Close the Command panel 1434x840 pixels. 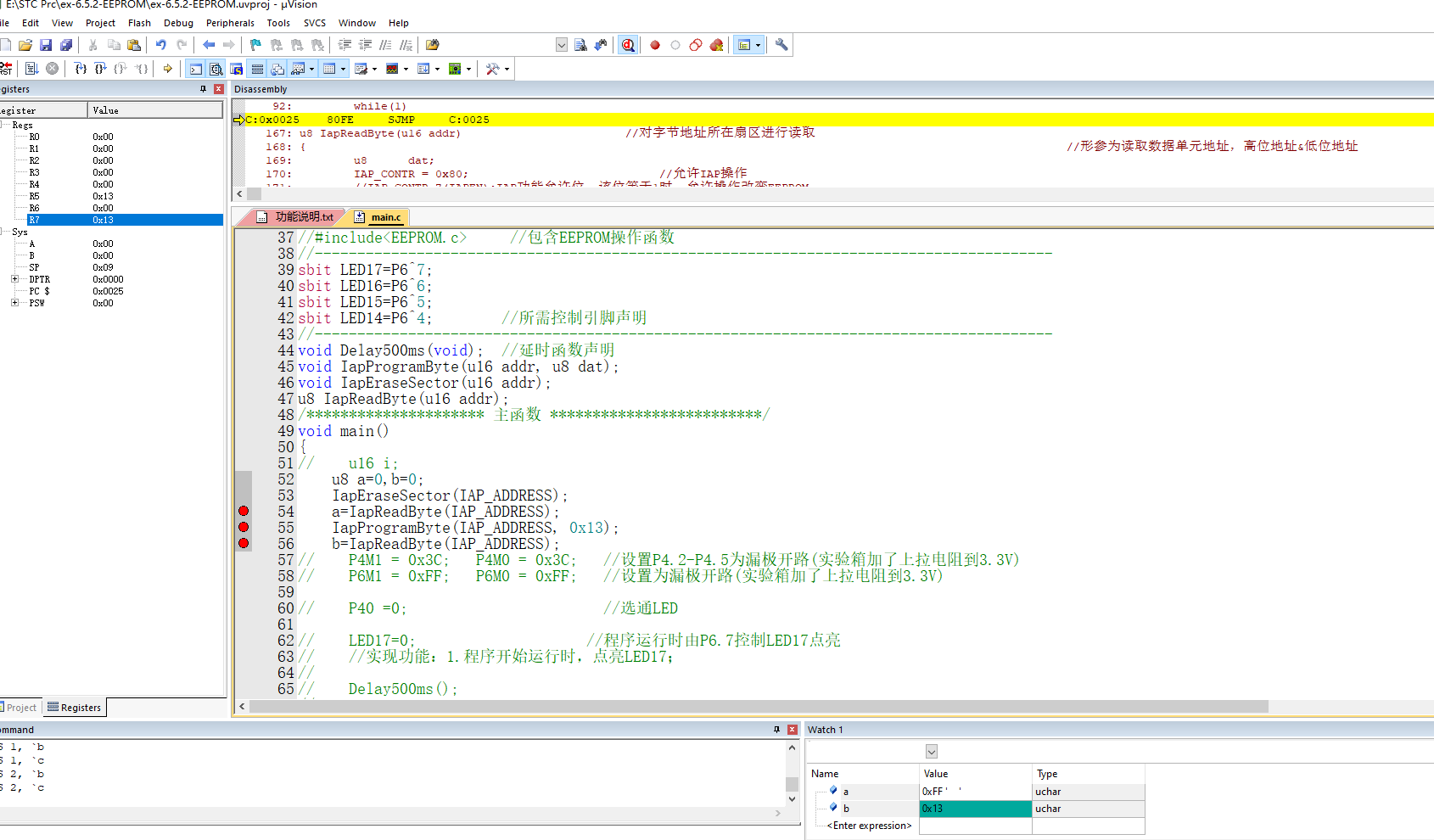tap(792, 730)
